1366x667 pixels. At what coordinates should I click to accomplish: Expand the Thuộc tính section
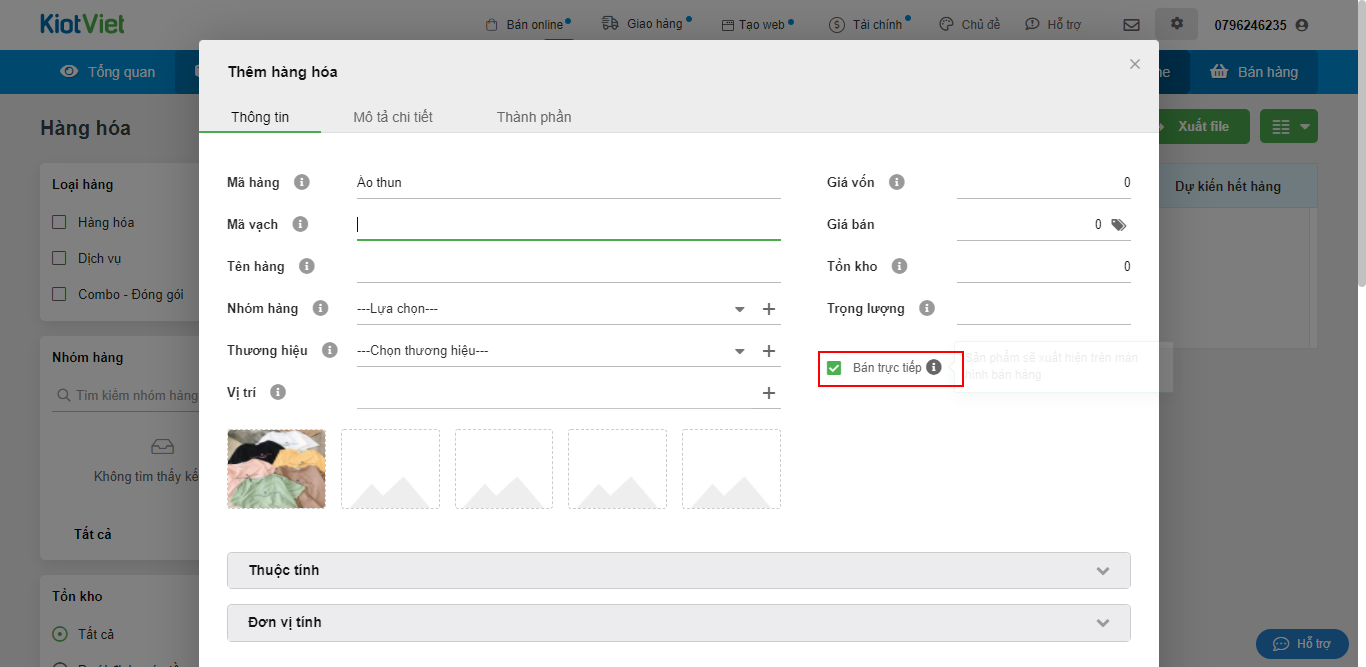[x=678, y=570]
